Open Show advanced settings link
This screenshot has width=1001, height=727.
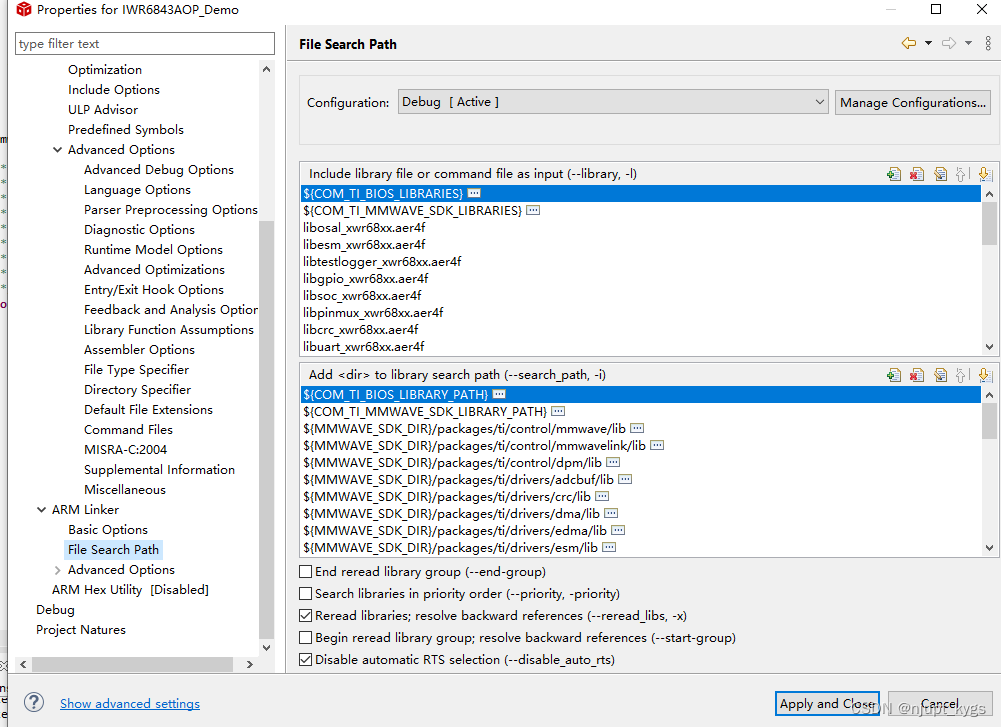130,703
